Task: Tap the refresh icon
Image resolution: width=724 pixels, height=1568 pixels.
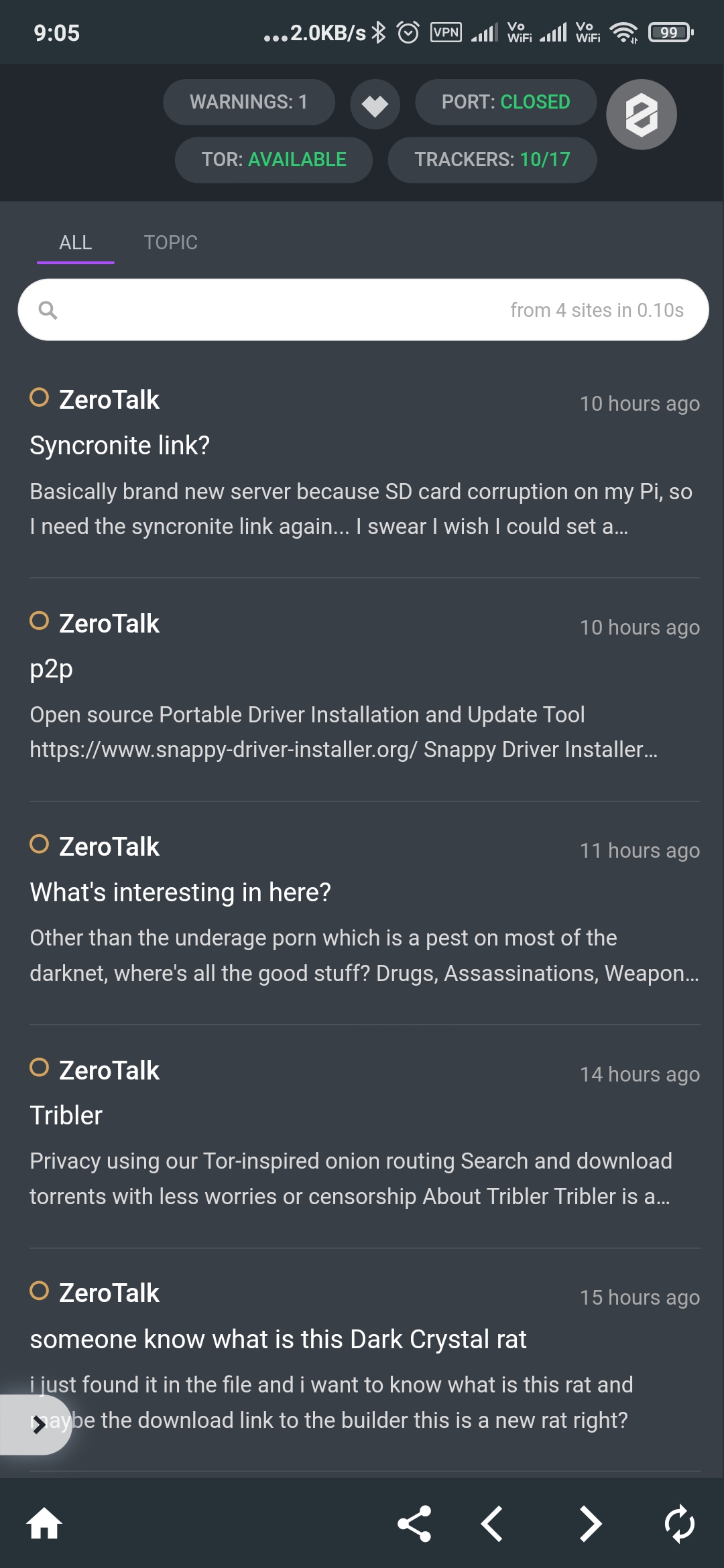Action: point(680,1523)
